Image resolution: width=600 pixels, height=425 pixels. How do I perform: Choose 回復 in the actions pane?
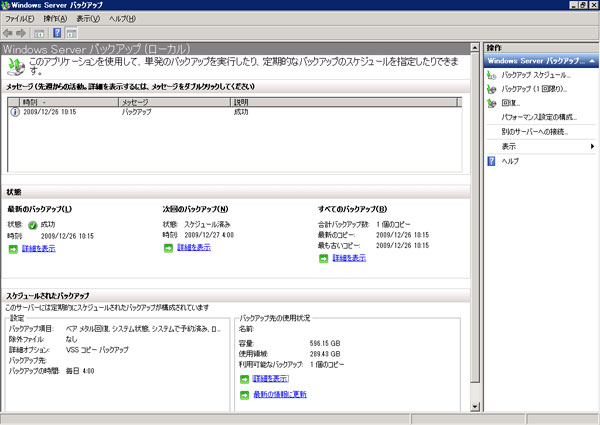510,103
